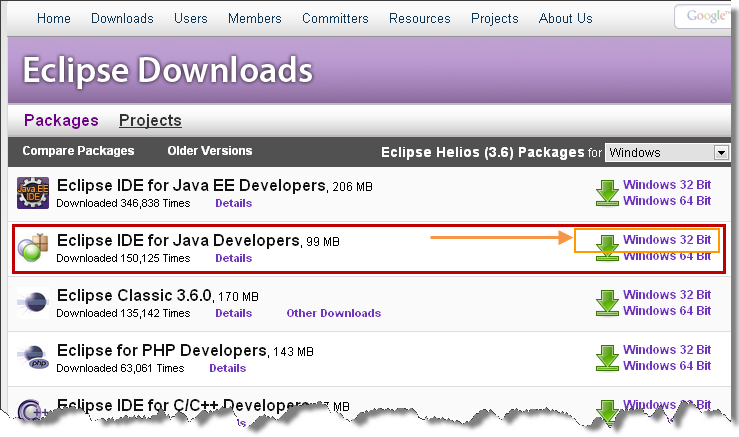
Task: Click the Eclipse Downloads banner heading
Action: pyautogui.click(x=168, y=70)
